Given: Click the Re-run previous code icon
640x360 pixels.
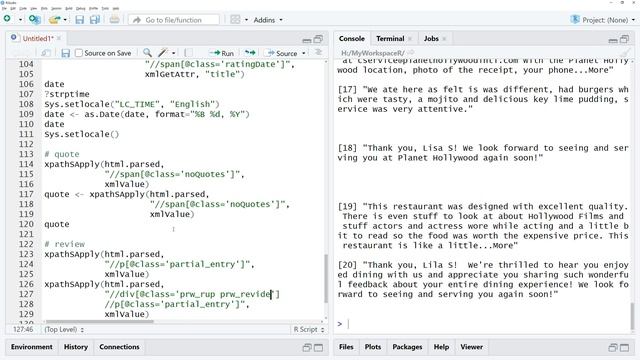Looking at the screenshot, I should [x=250, y=53].
